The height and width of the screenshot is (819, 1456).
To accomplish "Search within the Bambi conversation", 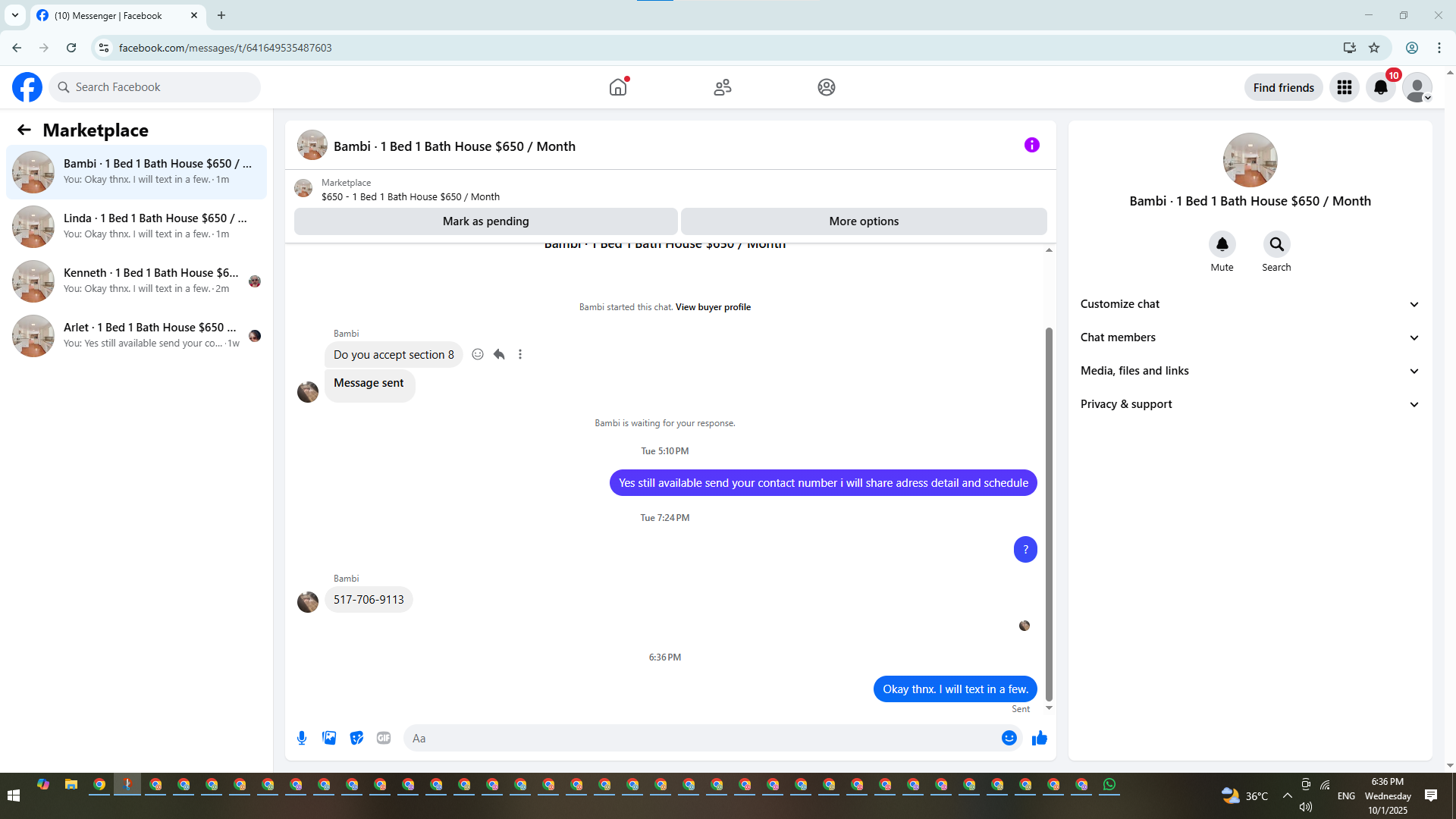I will (x=1277, y=244).
